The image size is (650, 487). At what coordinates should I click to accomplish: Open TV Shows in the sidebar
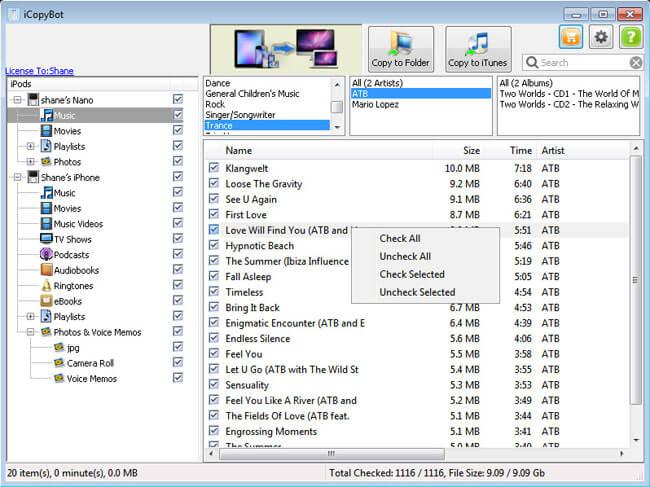pos(72,239)
